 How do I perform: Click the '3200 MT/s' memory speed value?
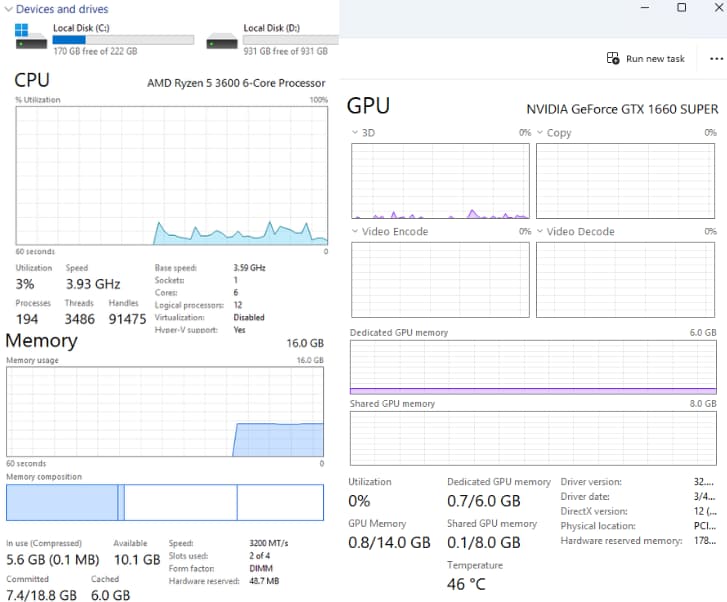pyautogui.click(x=269, y=543)
